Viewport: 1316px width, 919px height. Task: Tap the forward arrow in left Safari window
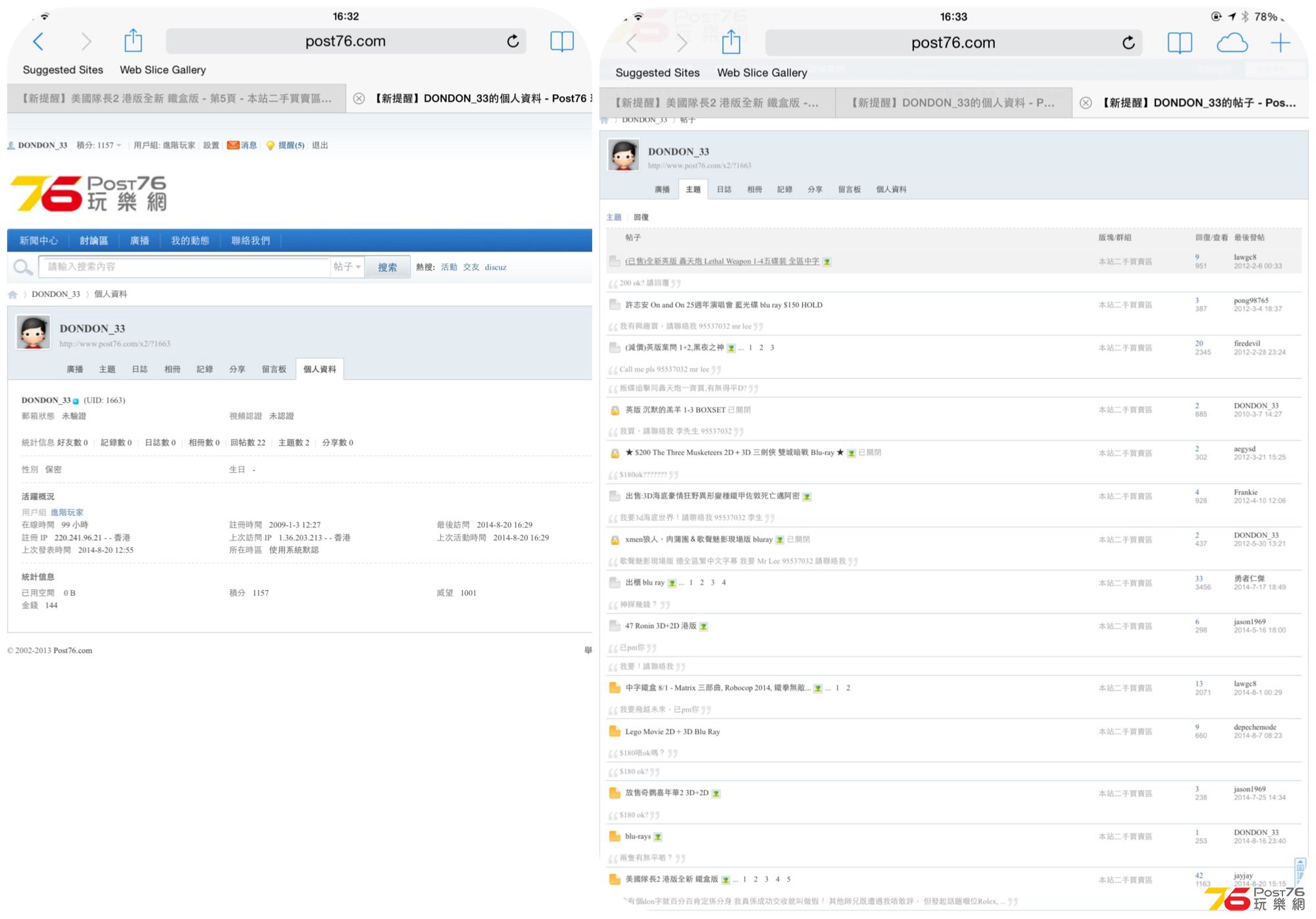click(x=86, y=41)
